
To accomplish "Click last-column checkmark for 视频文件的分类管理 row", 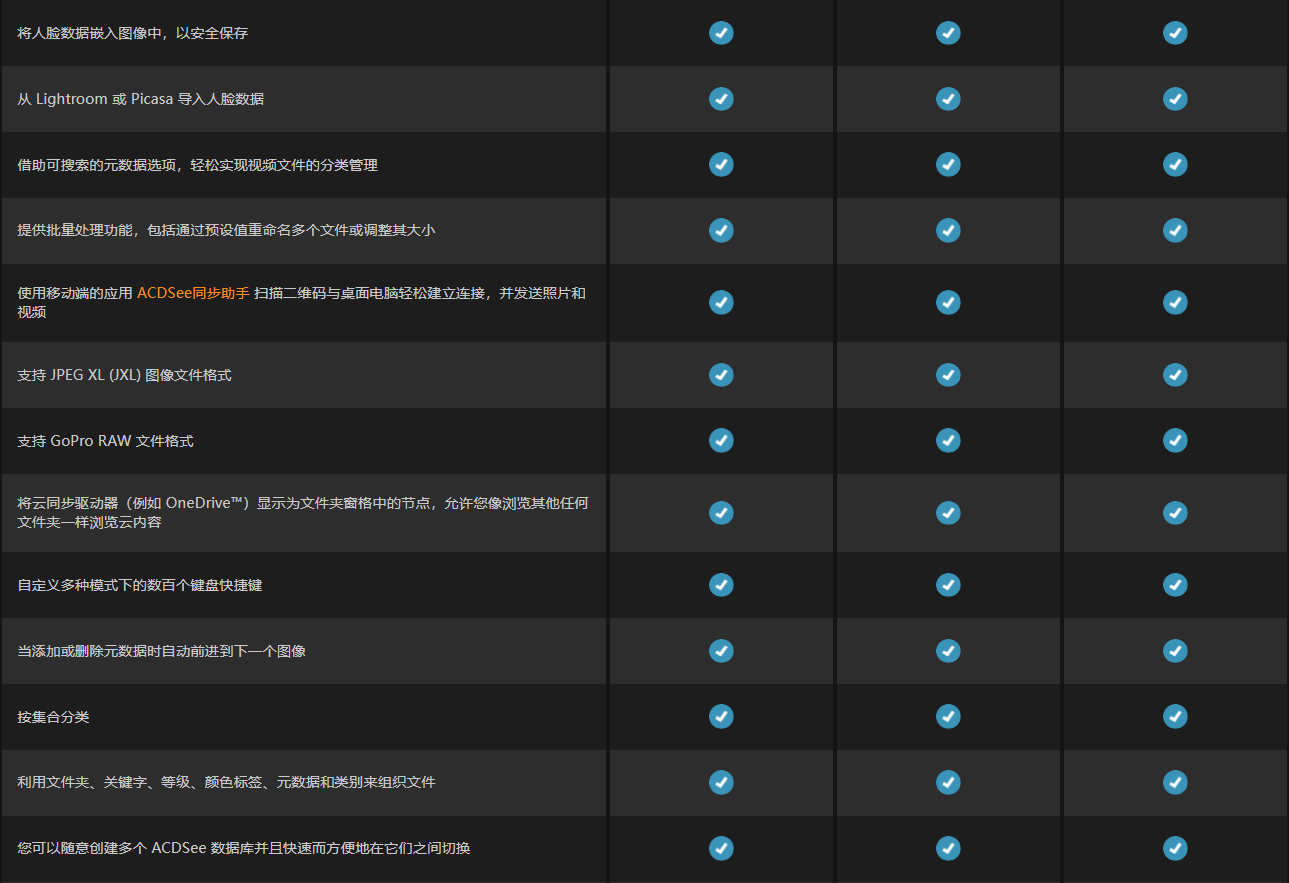I will (x=1175, y=165).
